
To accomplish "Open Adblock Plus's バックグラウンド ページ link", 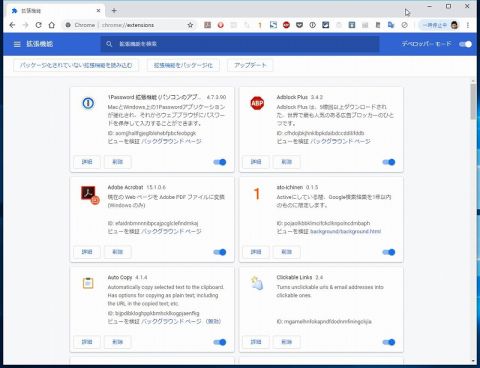I will point(341,141).
